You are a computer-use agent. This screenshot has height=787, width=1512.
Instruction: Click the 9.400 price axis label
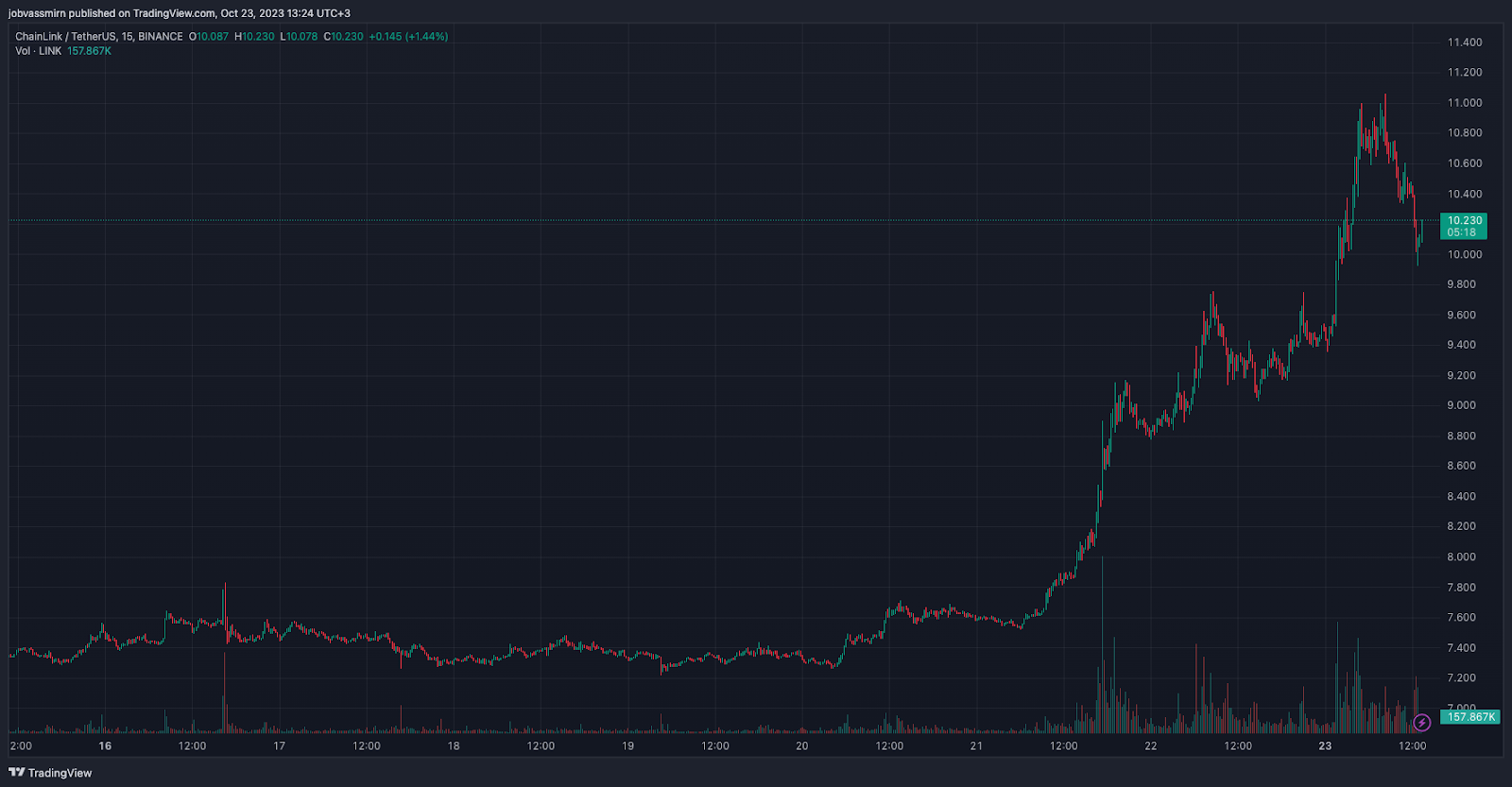[1462, 345]
